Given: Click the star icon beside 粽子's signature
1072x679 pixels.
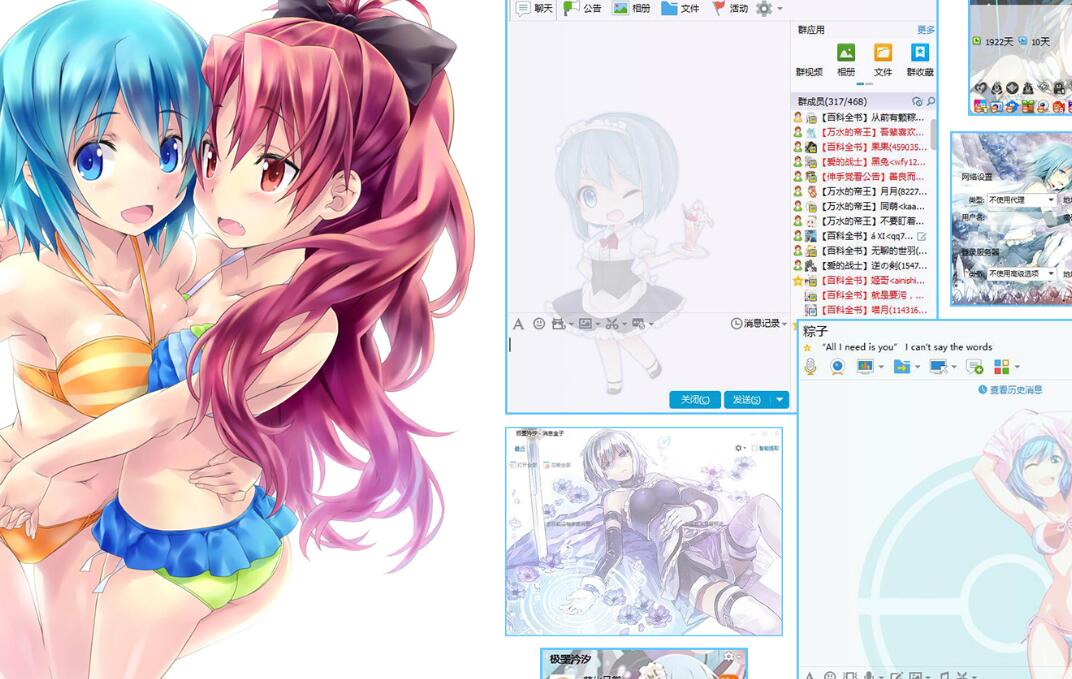Looking at the screenshot, I should [807, 348].
